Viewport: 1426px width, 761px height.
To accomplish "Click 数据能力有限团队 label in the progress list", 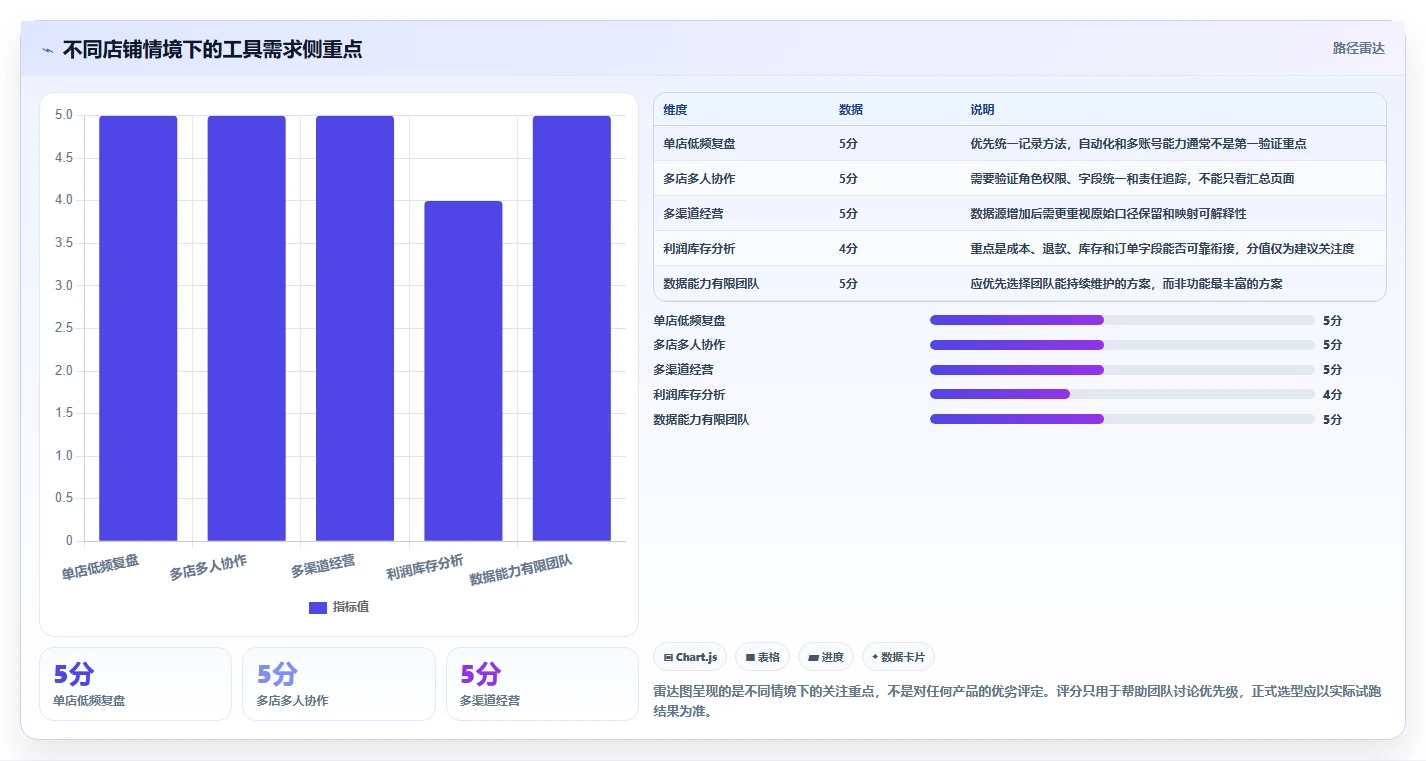I will click(701, 420).
